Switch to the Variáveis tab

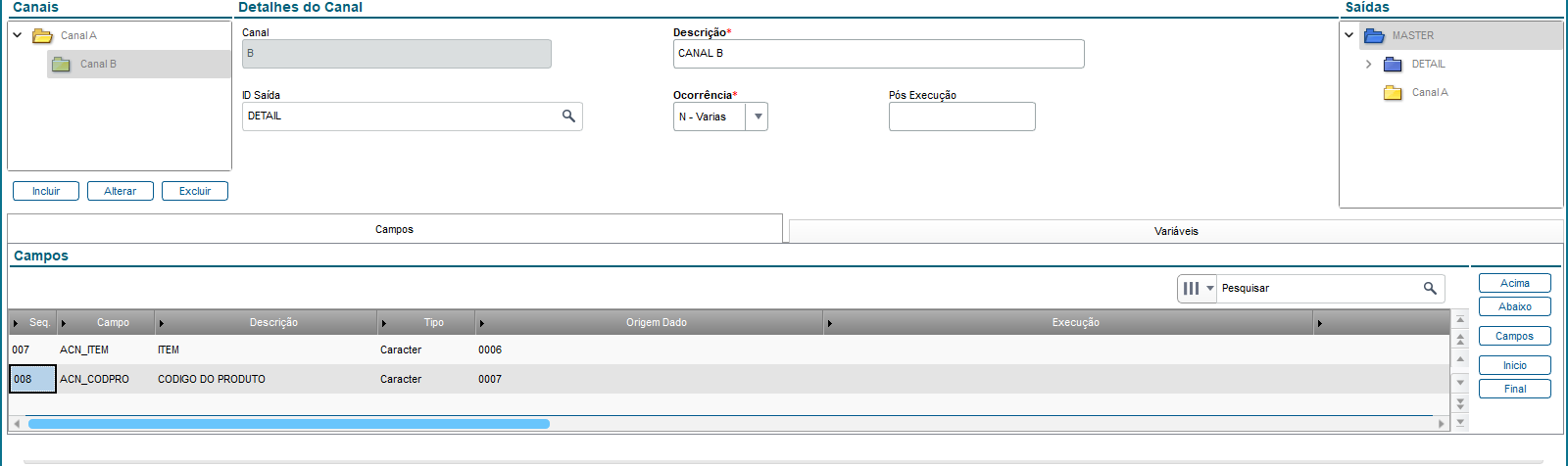[1175, 232]
